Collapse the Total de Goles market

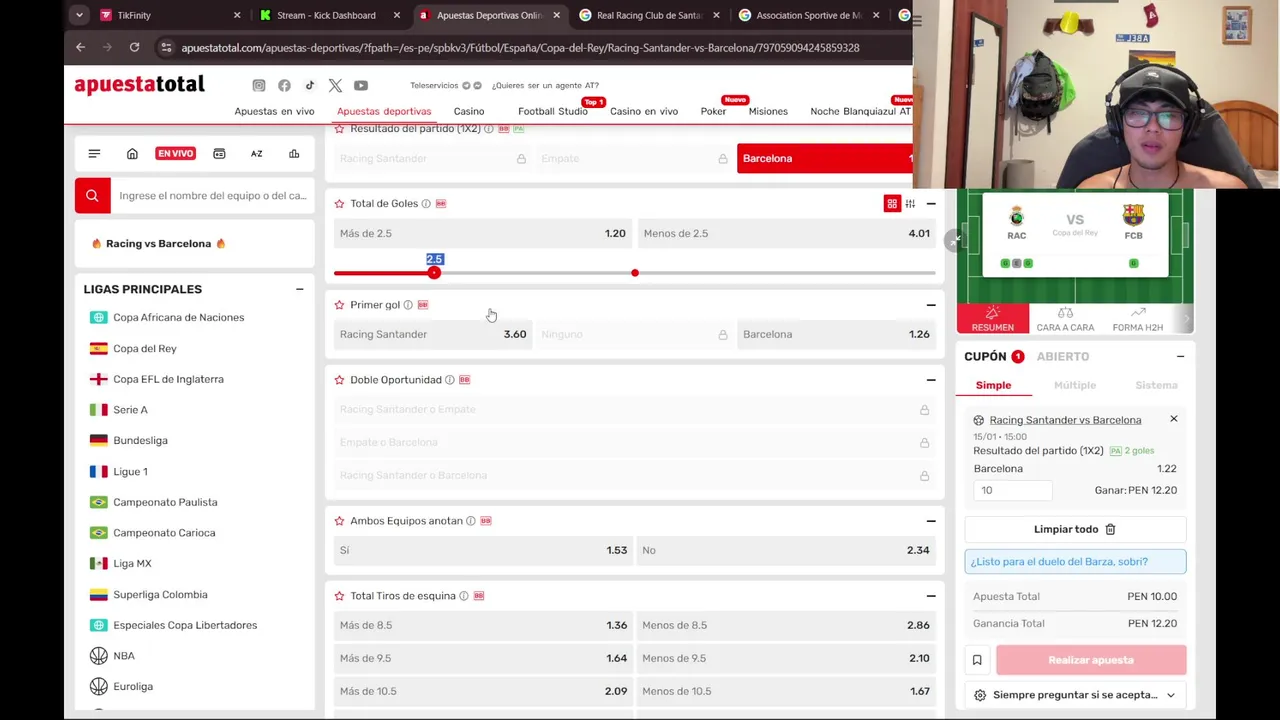(931, 204)
